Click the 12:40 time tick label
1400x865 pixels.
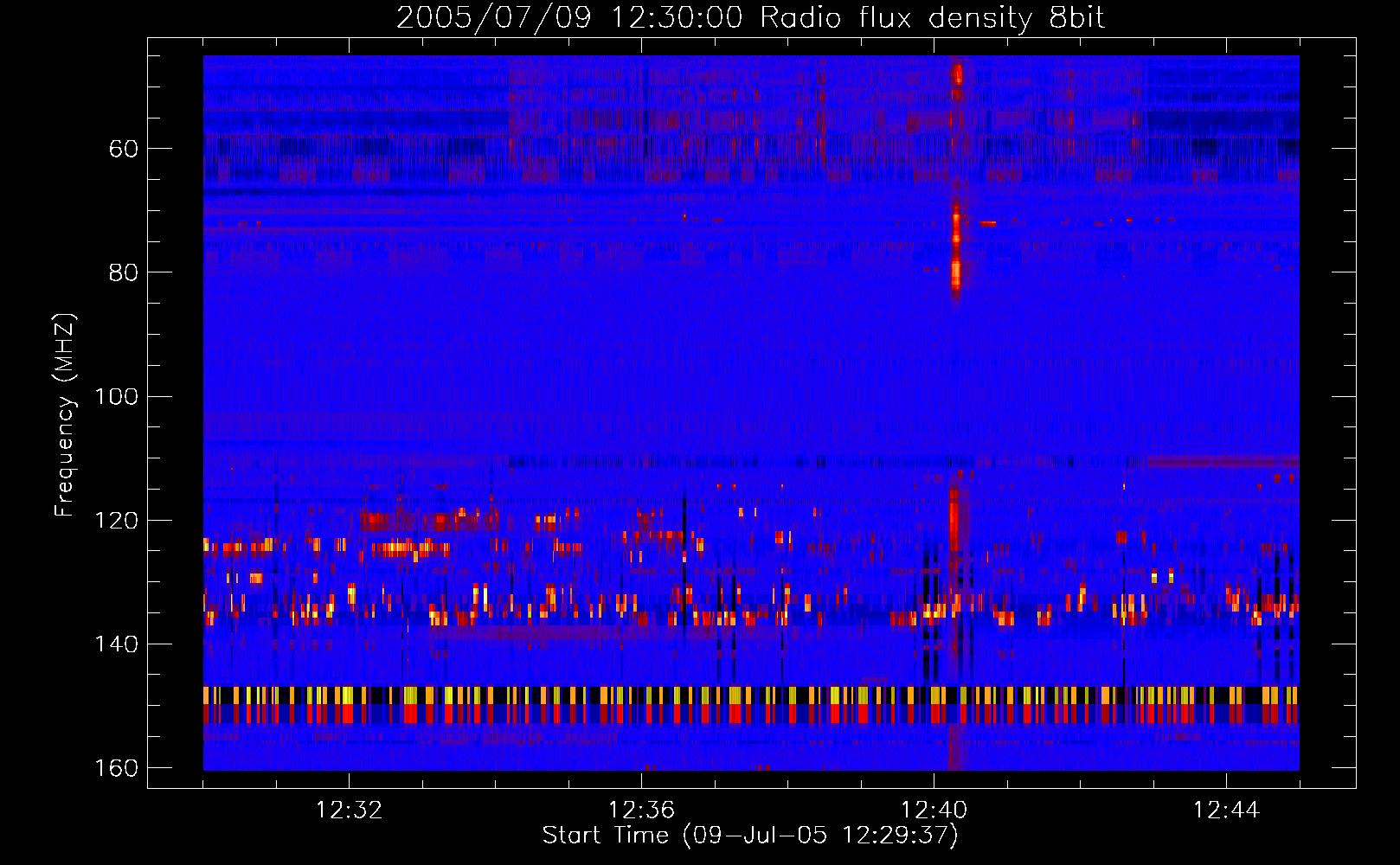click(x=934, y=811)
